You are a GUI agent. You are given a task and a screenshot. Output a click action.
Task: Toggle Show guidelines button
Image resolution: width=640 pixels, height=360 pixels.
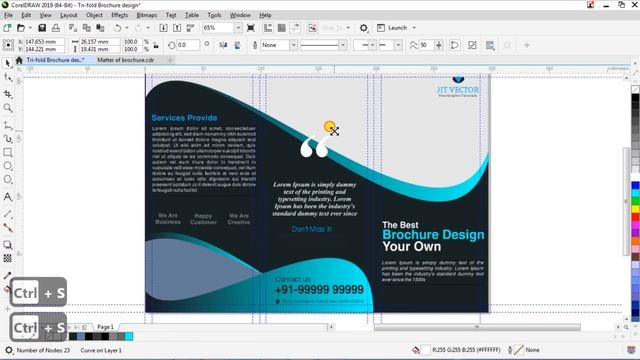coord(295,28)
